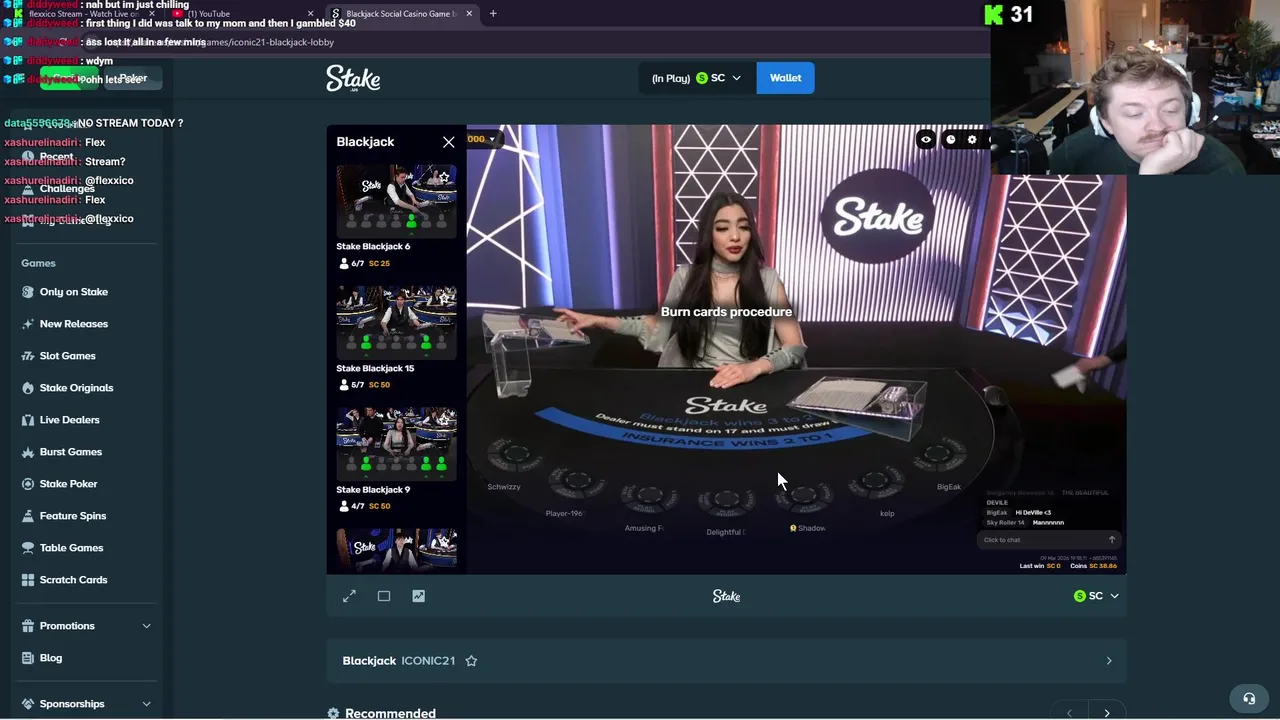Close the Blackjack tables side panel

pyautogui.click(x=448, y=142)
